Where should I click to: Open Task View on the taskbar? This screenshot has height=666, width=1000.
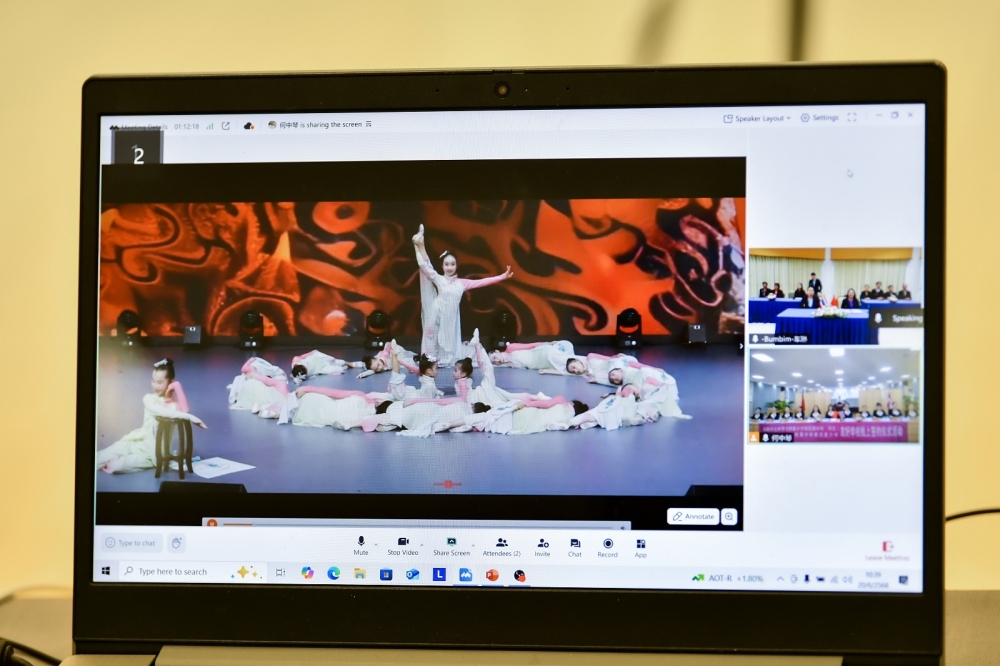point(281,572)
